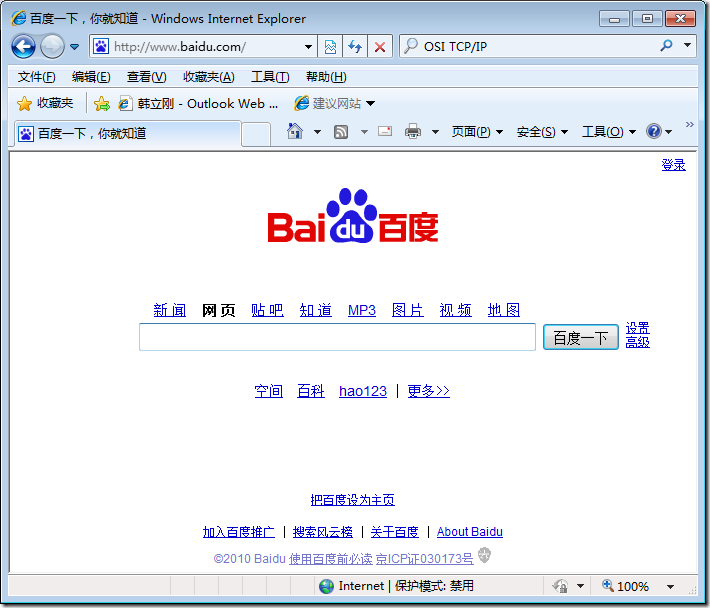
Task: Click the magnifier search button in search box
Action: point(666,45)
